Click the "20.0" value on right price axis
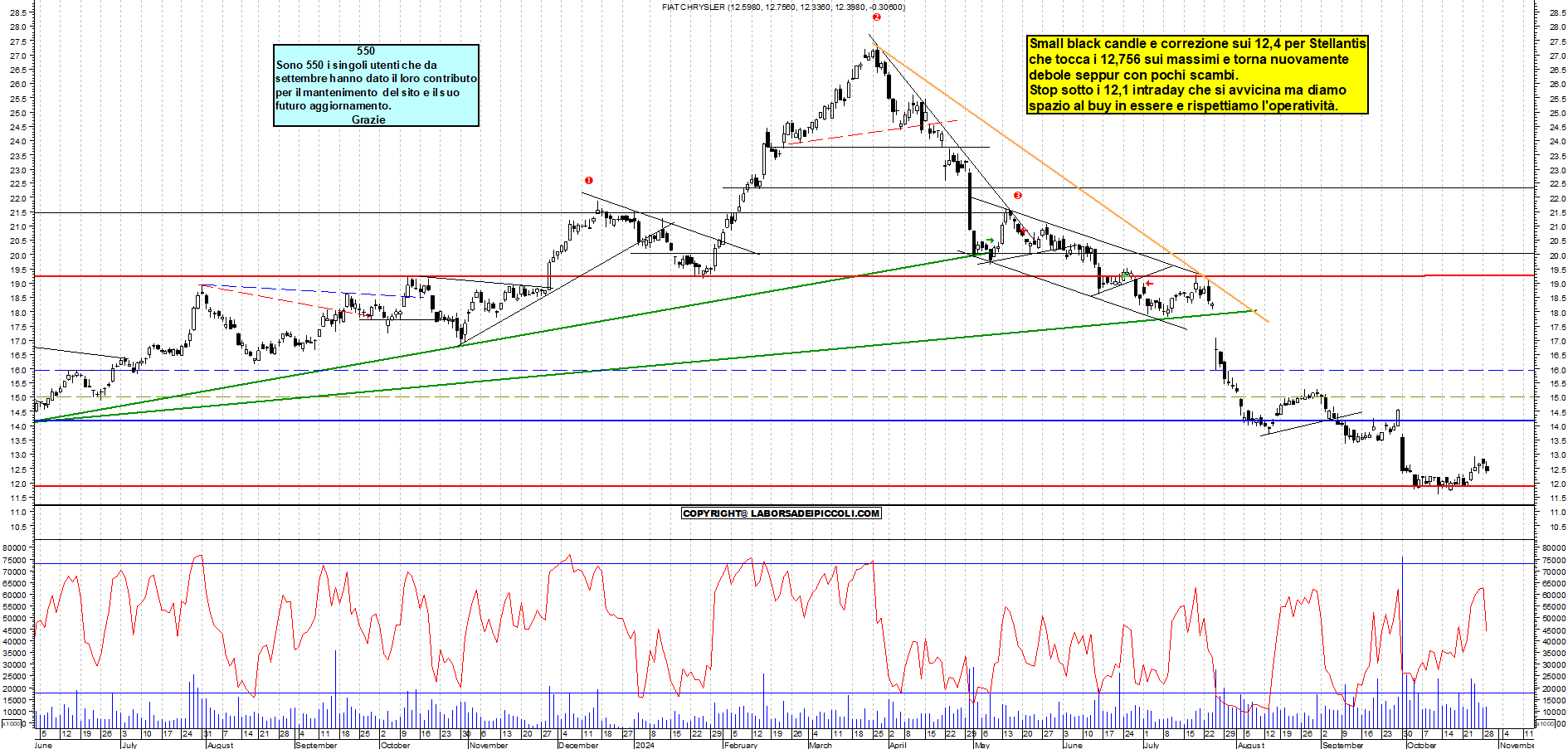The width and height of the screenshot is (1568, 749). (1556, 255)
